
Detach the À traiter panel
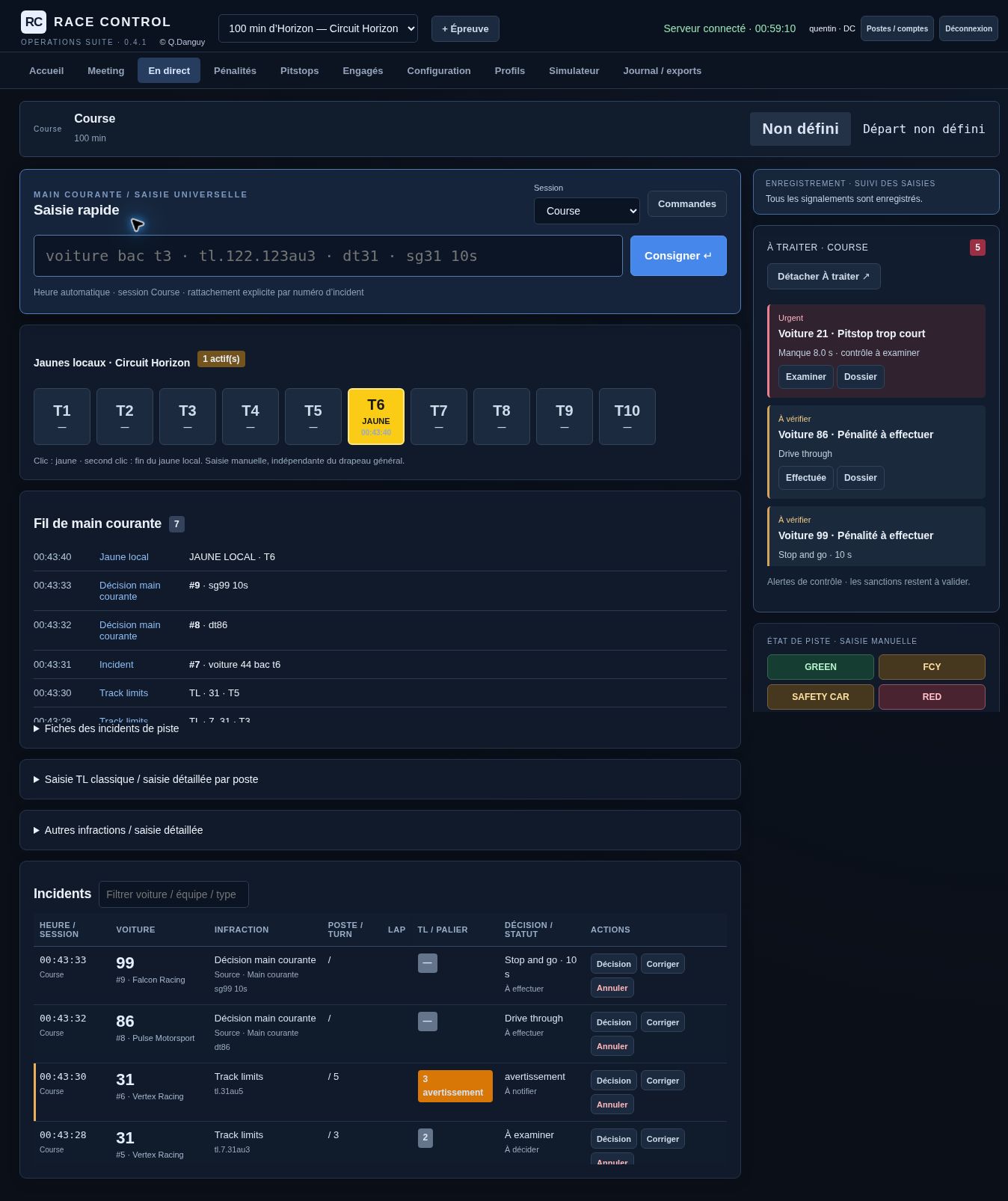823,276
